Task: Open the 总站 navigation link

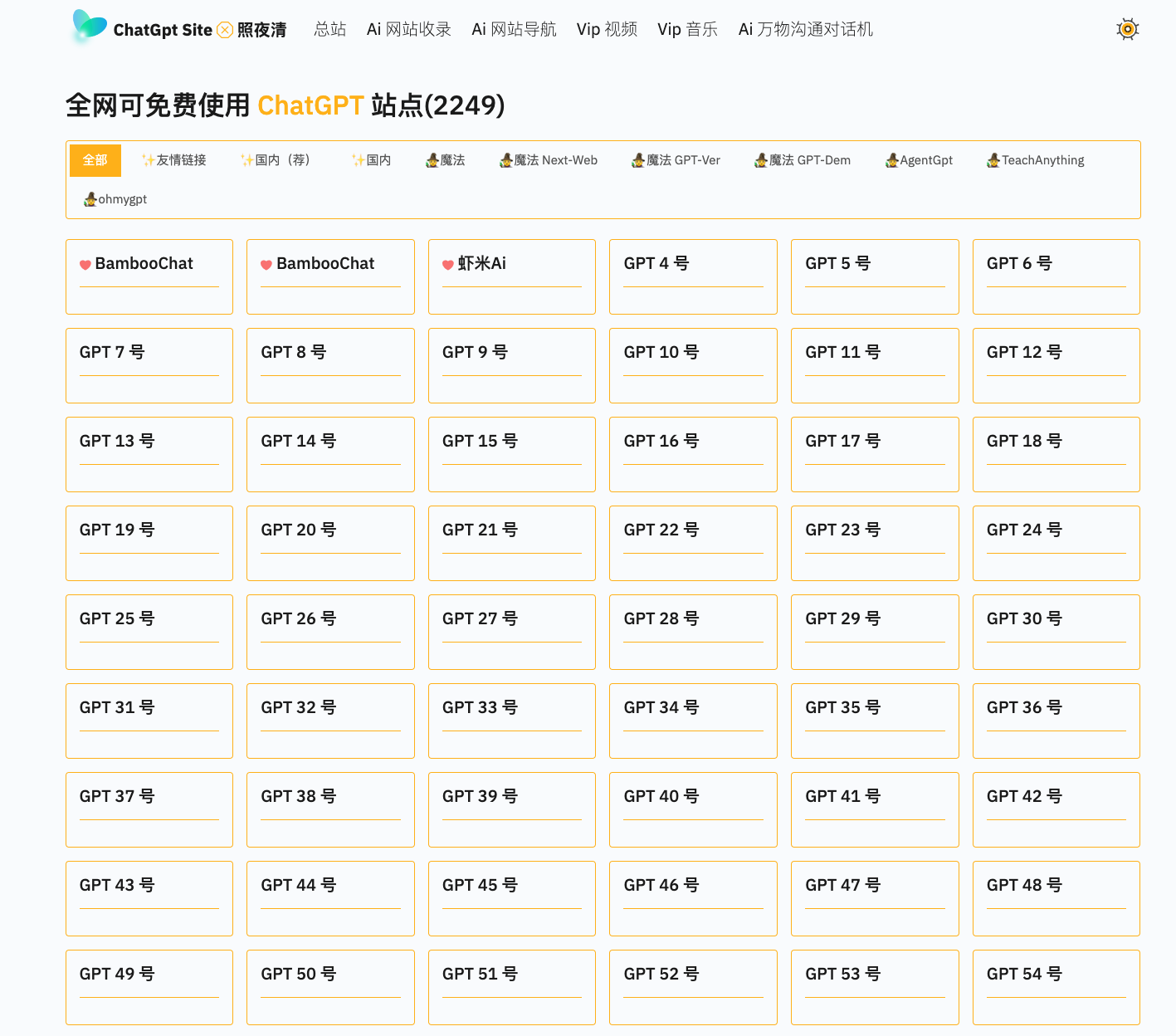Action: [x=329, y=29]
